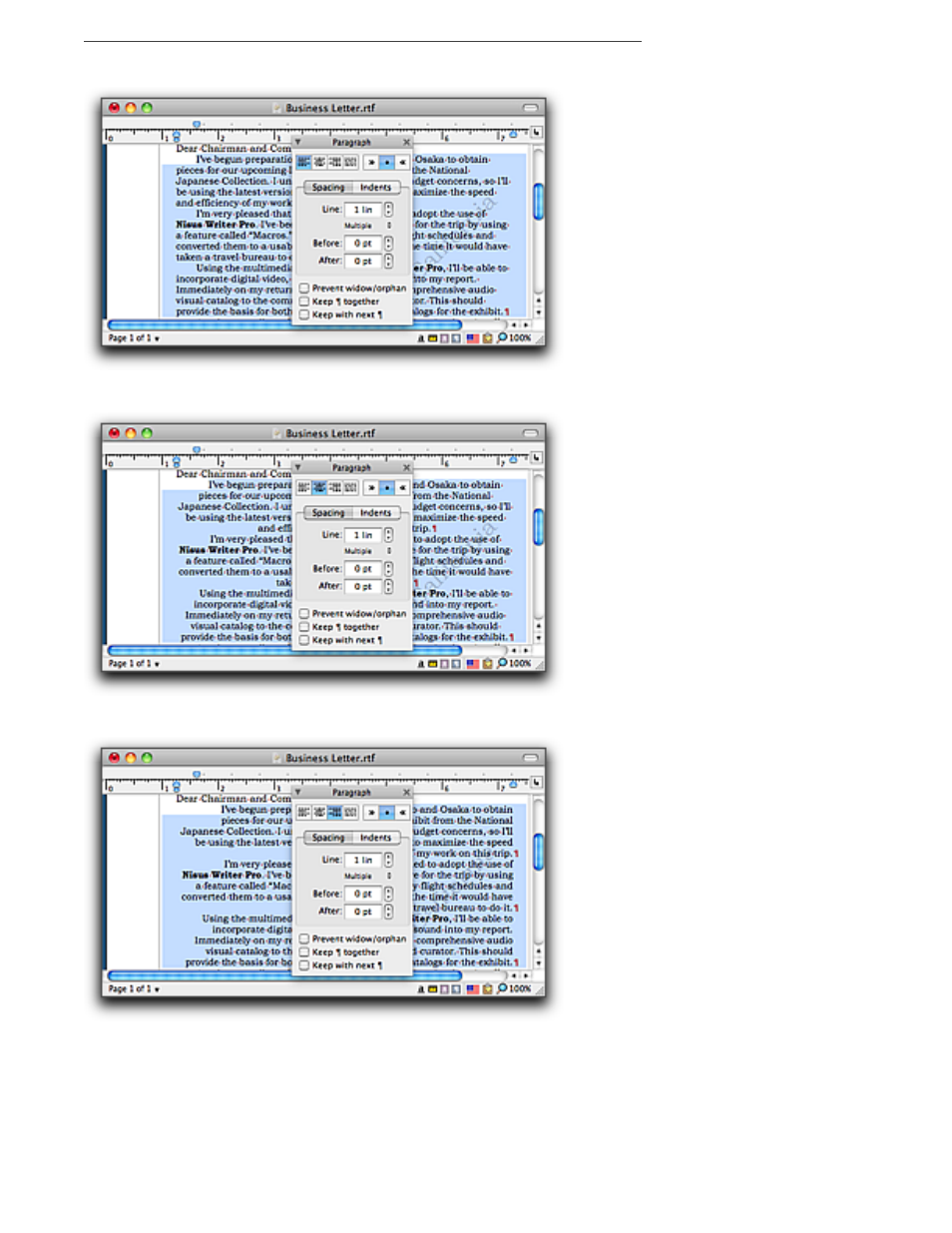Choose left-to-right direction icon in top window's palette
Viewport: 952px width, 1233px height.
tap(371, 162)
